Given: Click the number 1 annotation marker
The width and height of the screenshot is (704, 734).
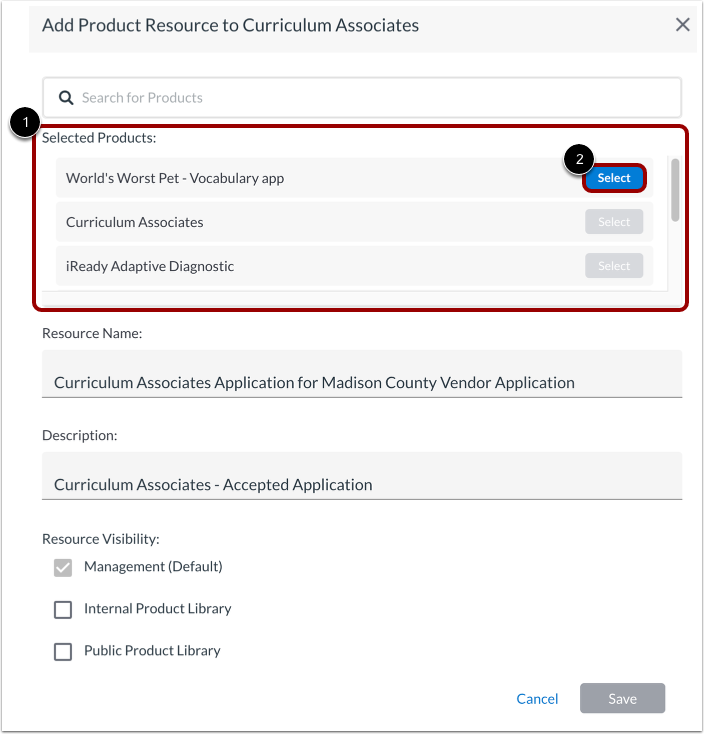Looking at the screenshot, I should (x=25, y=124).
